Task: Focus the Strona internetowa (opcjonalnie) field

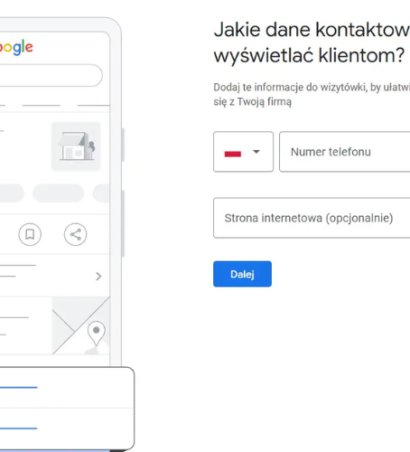Action: click(312, 218)
